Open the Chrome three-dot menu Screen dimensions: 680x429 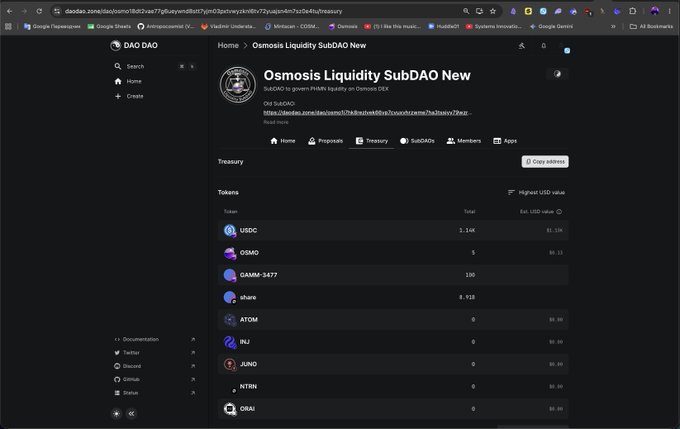coord(670,11)
